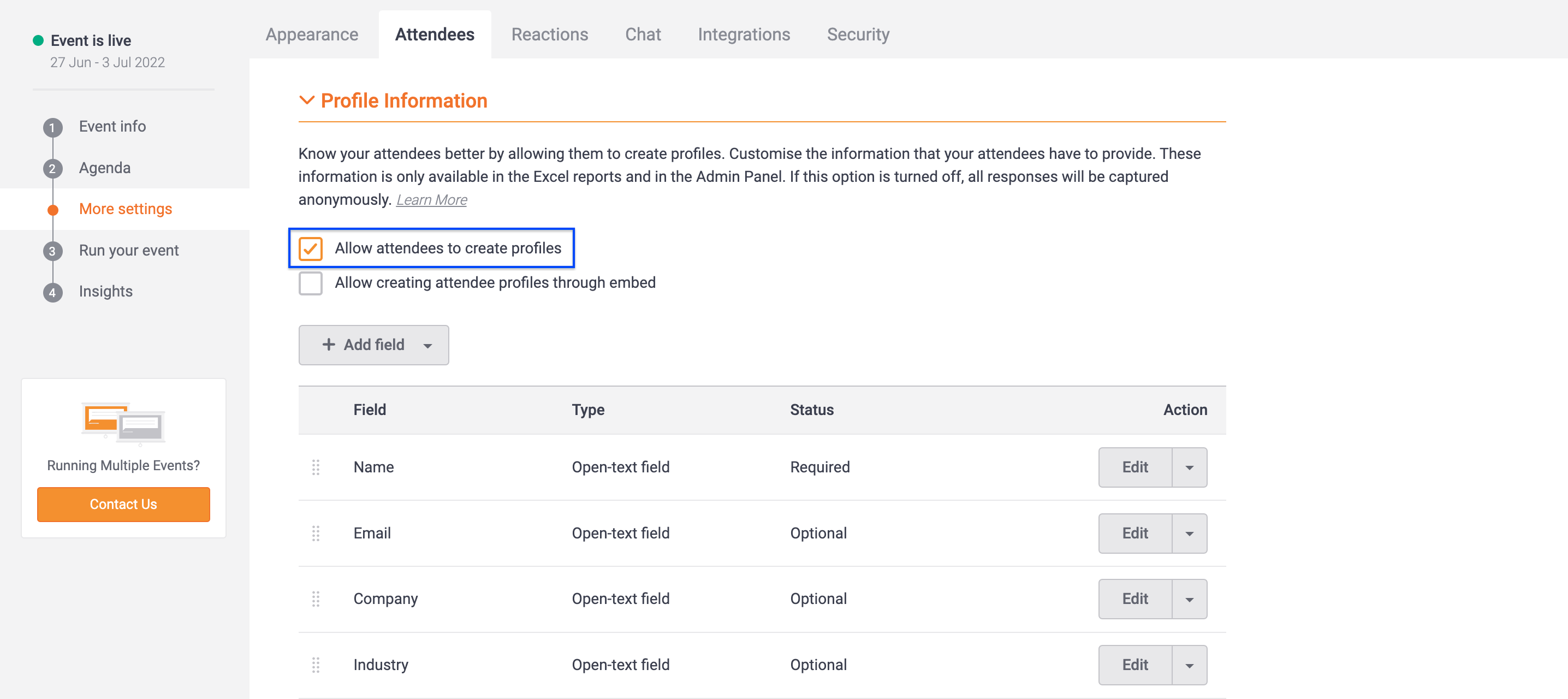This screenshot has height=699, width=1568.
Task: Open the dropdown arrow beside Email Edit button
Action: (1190, 534)
